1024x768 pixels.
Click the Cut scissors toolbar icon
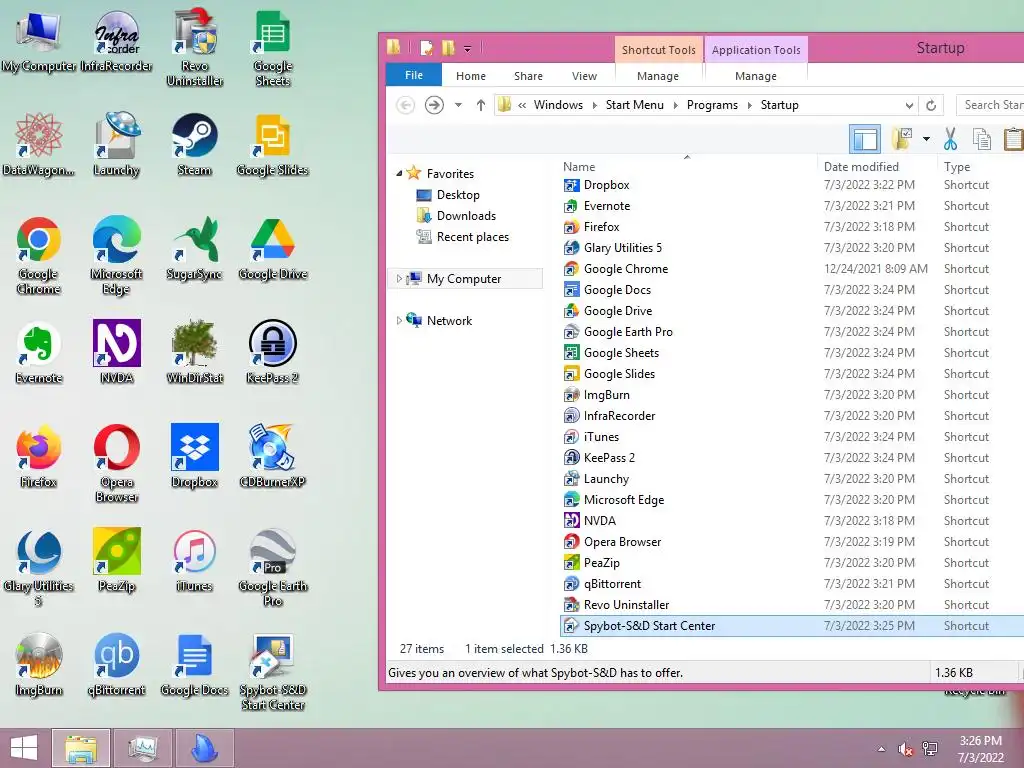(950, 138)
